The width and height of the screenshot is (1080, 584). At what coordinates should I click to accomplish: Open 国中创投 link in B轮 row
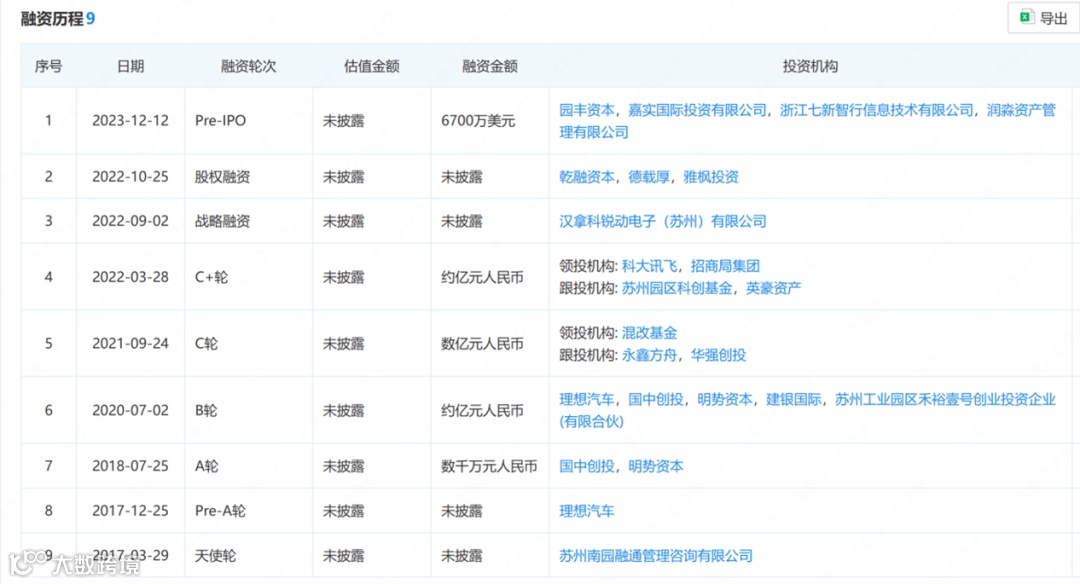click(x=656, y=399)
